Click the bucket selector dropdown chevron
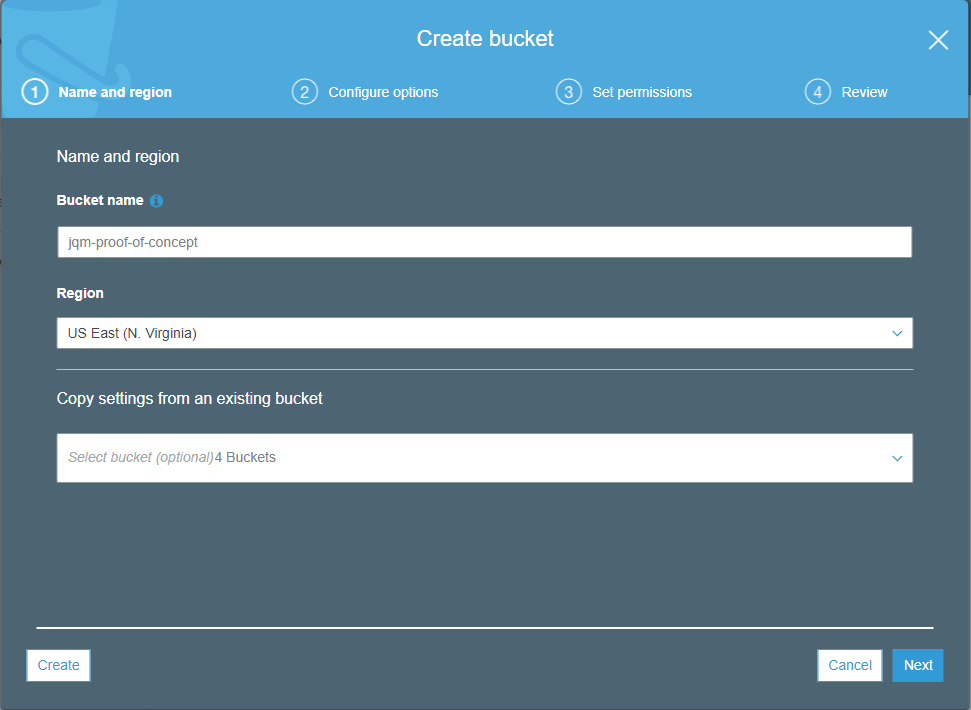This screenshot has width=971, height=710. [899, 457]
